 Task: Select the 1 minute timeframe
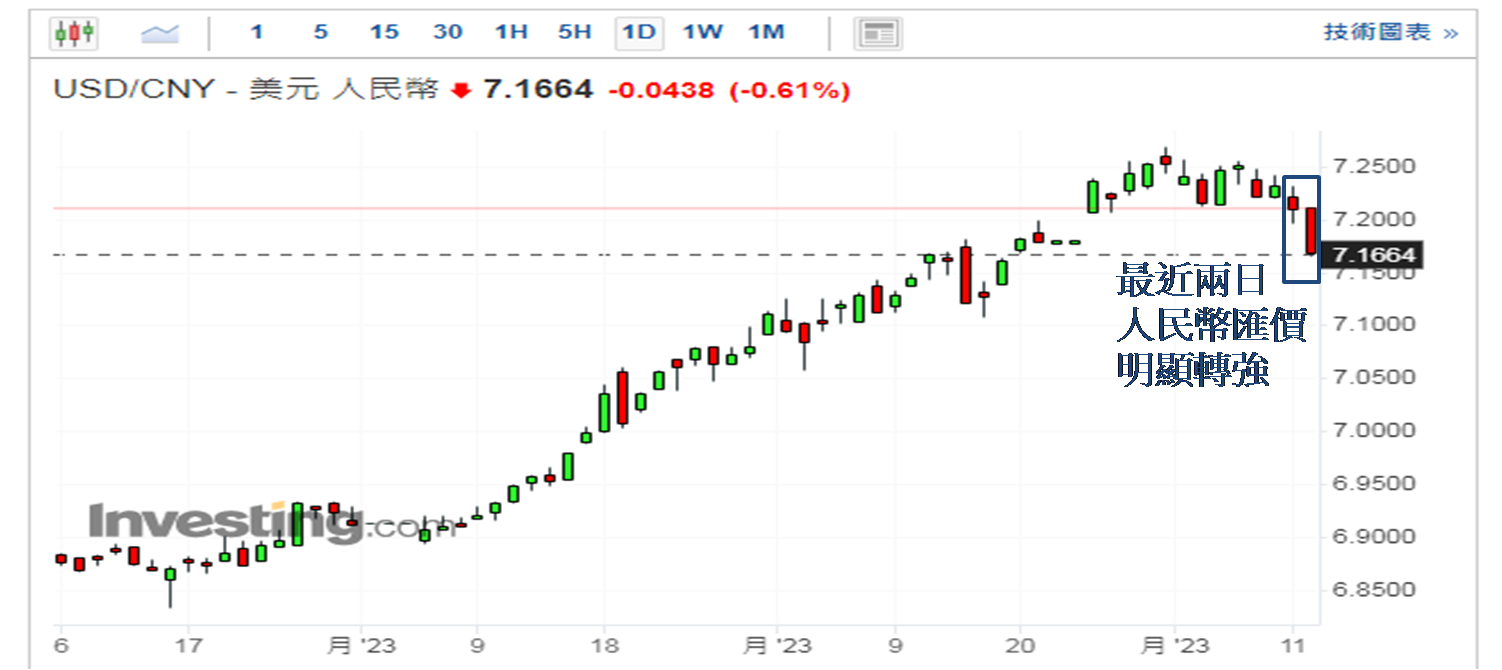(x=257, y=32)
